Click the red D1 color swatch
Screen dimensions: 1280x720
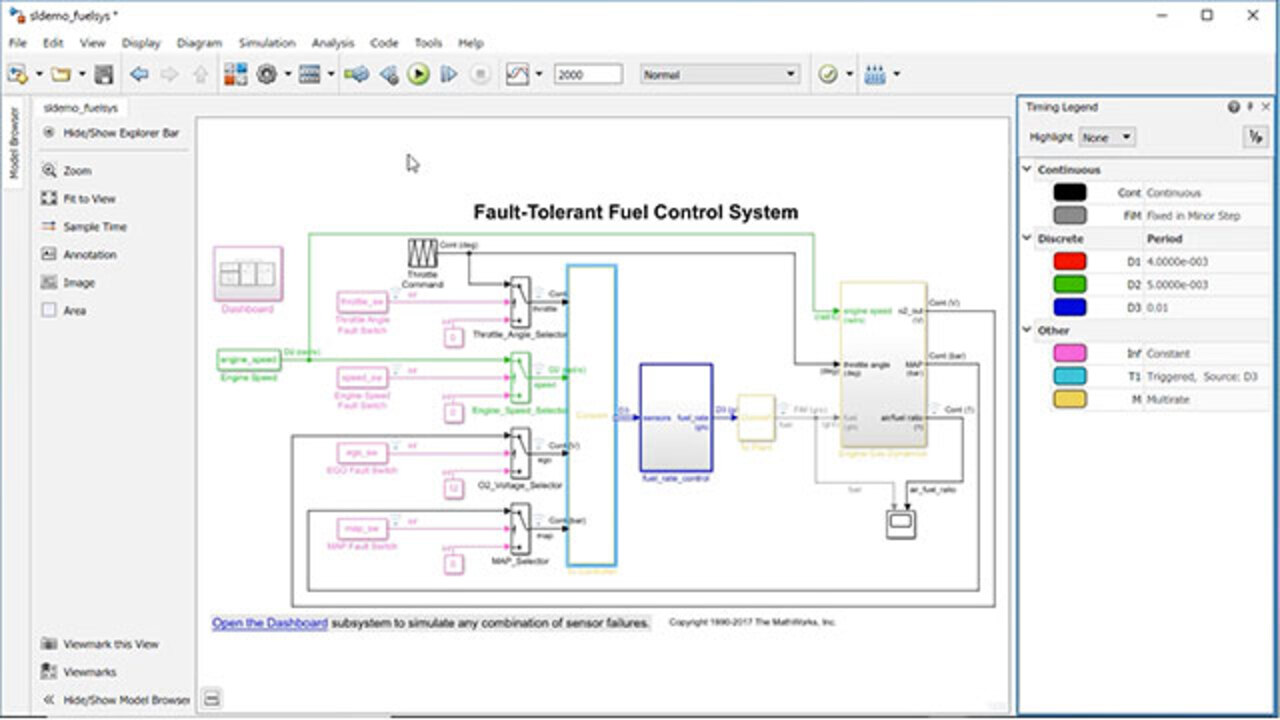pyautogui.click(x=1069, y=262)
